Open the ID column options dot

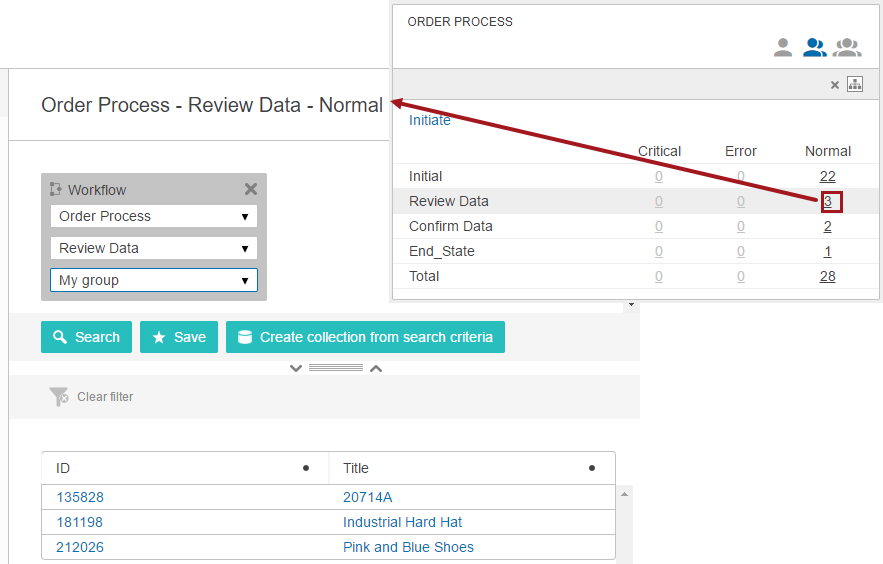click(306, 468)
